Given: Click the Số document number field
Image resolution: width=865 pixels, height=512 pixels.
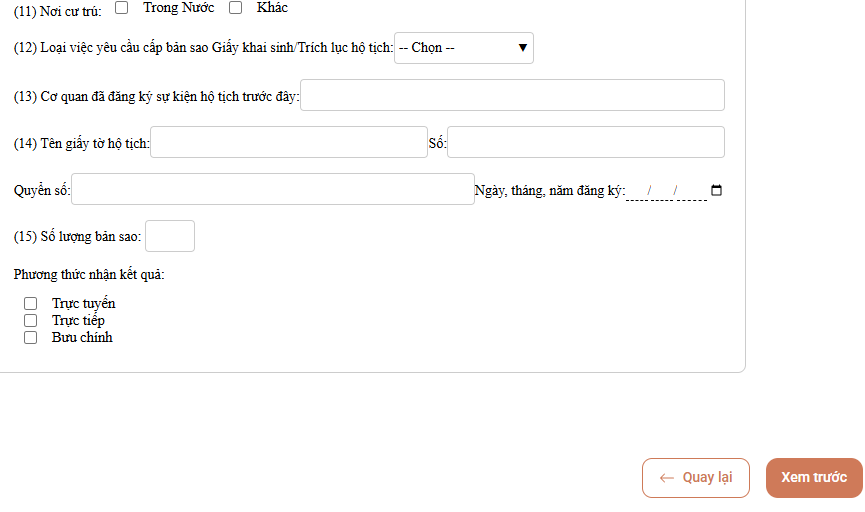Looking at the screenshot, I should coord(585,142).
